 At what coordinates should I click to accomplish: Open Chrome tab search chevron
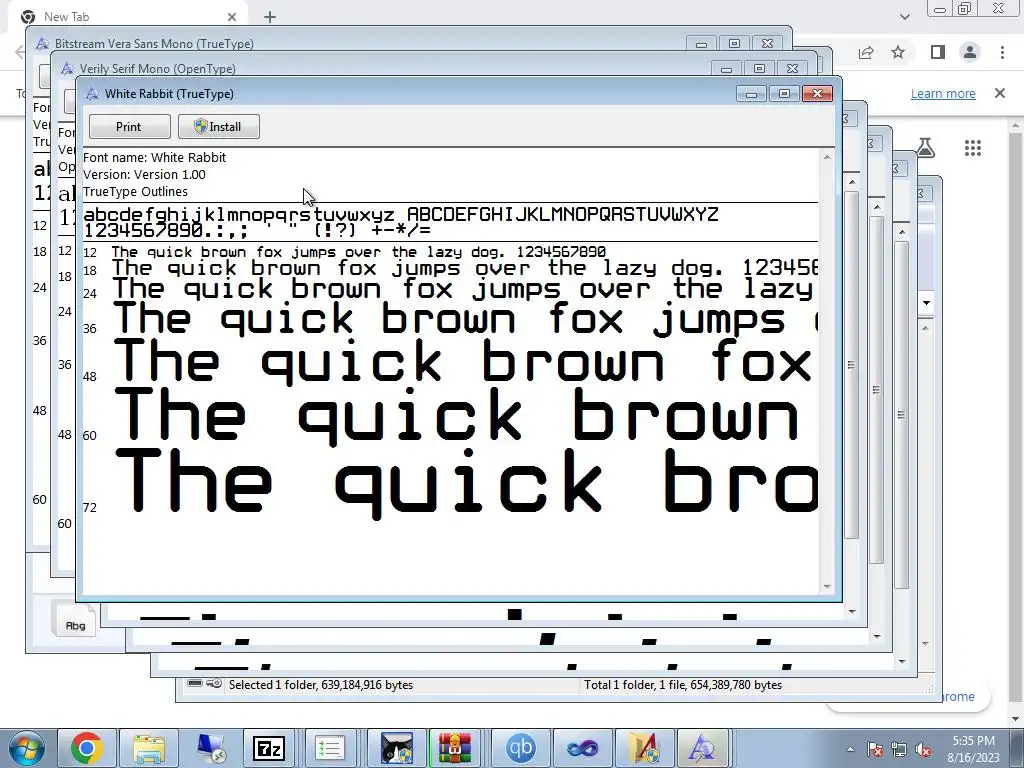(904, 16)
